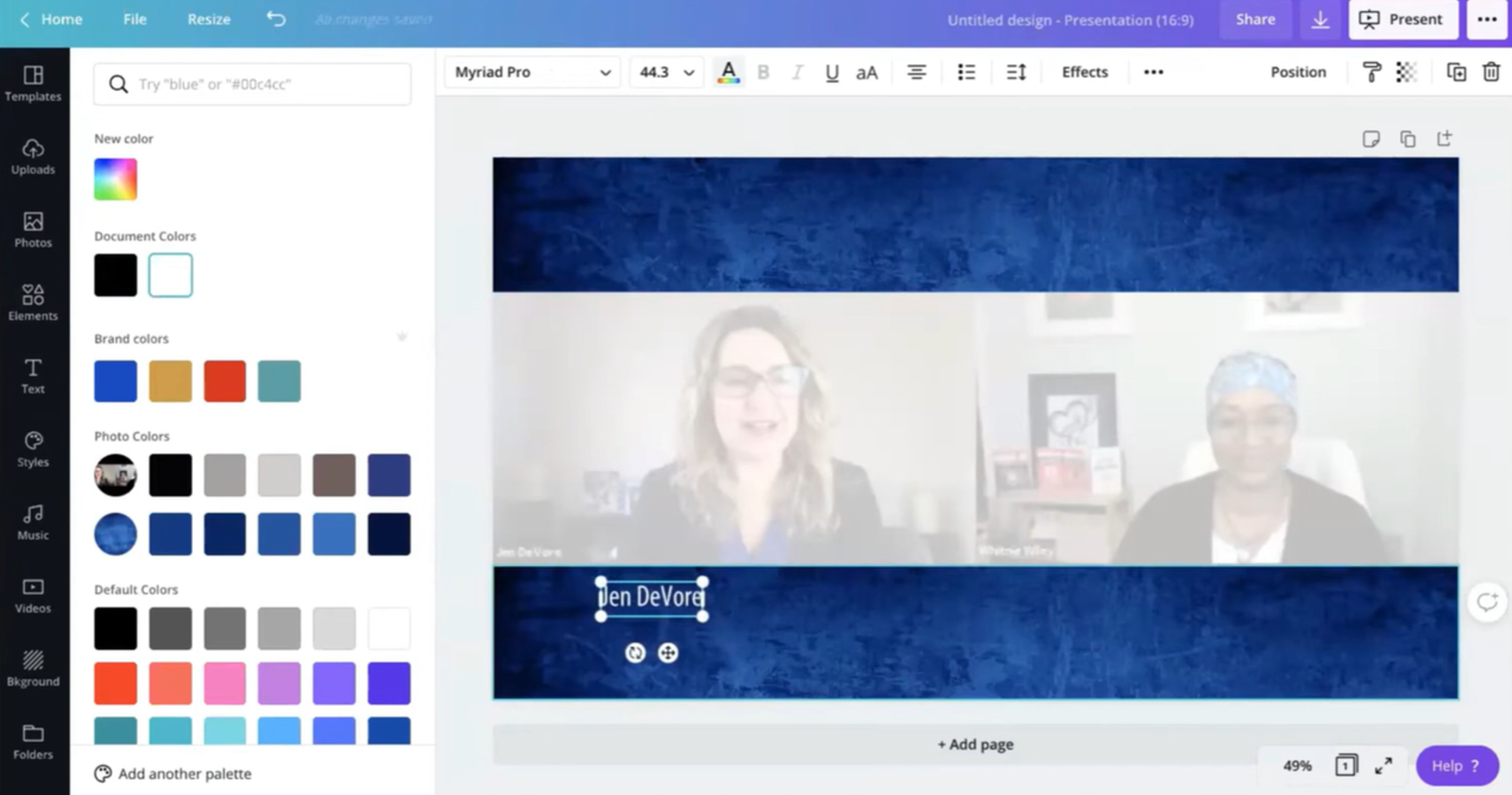
Task: Open the transparency checkerboard icon
Action: (x=1406, y=72)
